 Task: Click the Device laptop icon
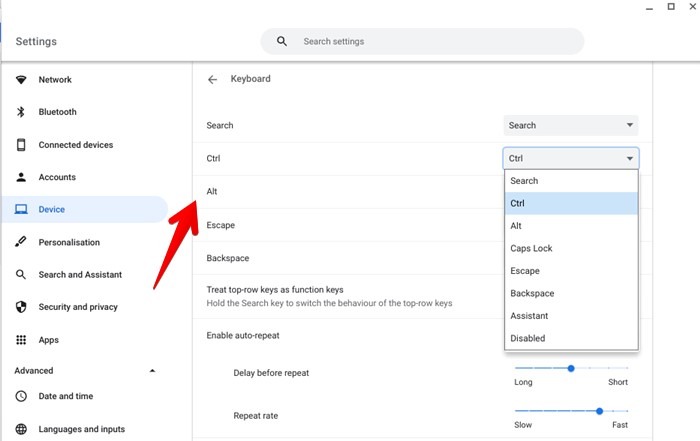(x=21, y=209)
